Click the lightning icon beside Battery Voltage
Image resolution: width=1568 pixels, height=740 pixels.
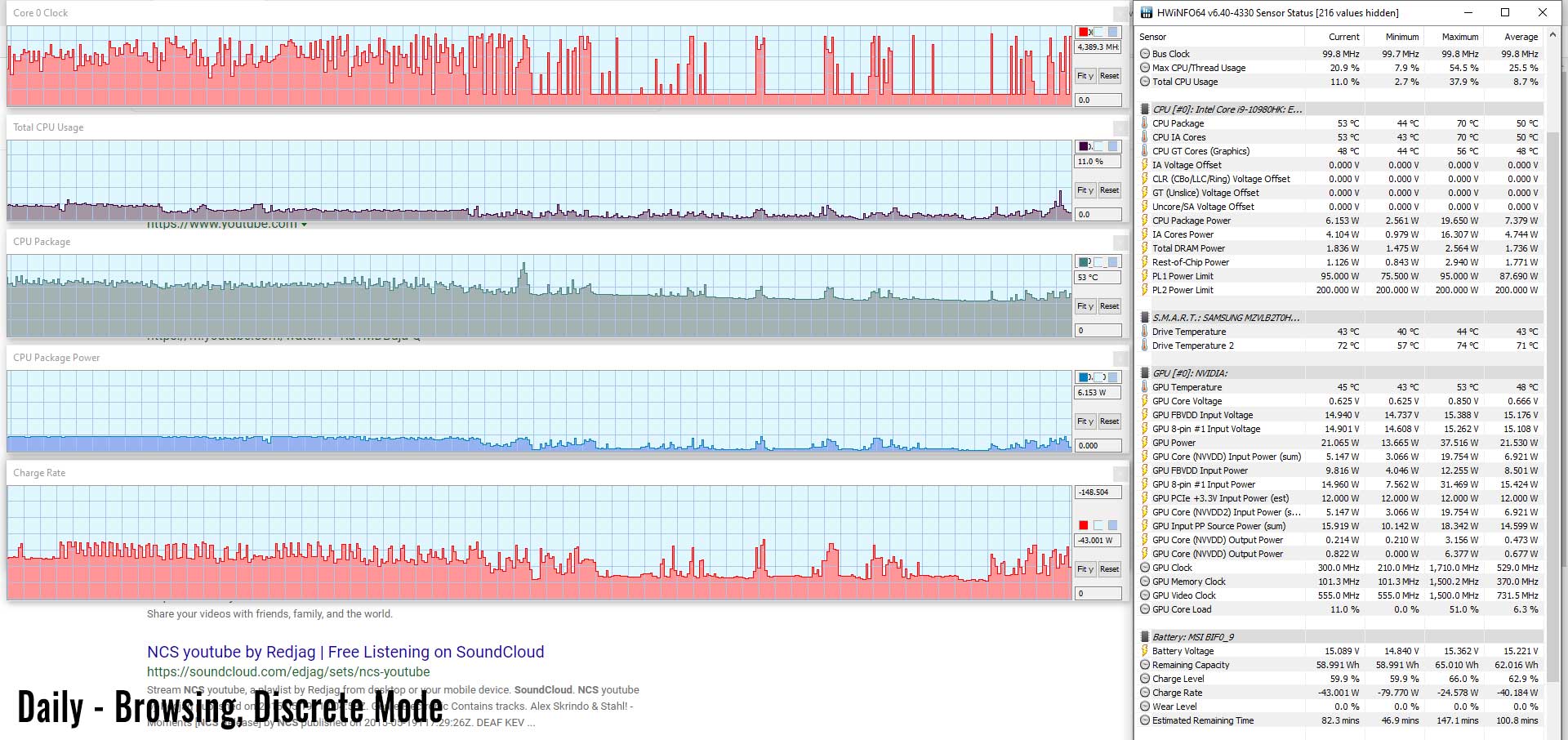(1145, 651)
